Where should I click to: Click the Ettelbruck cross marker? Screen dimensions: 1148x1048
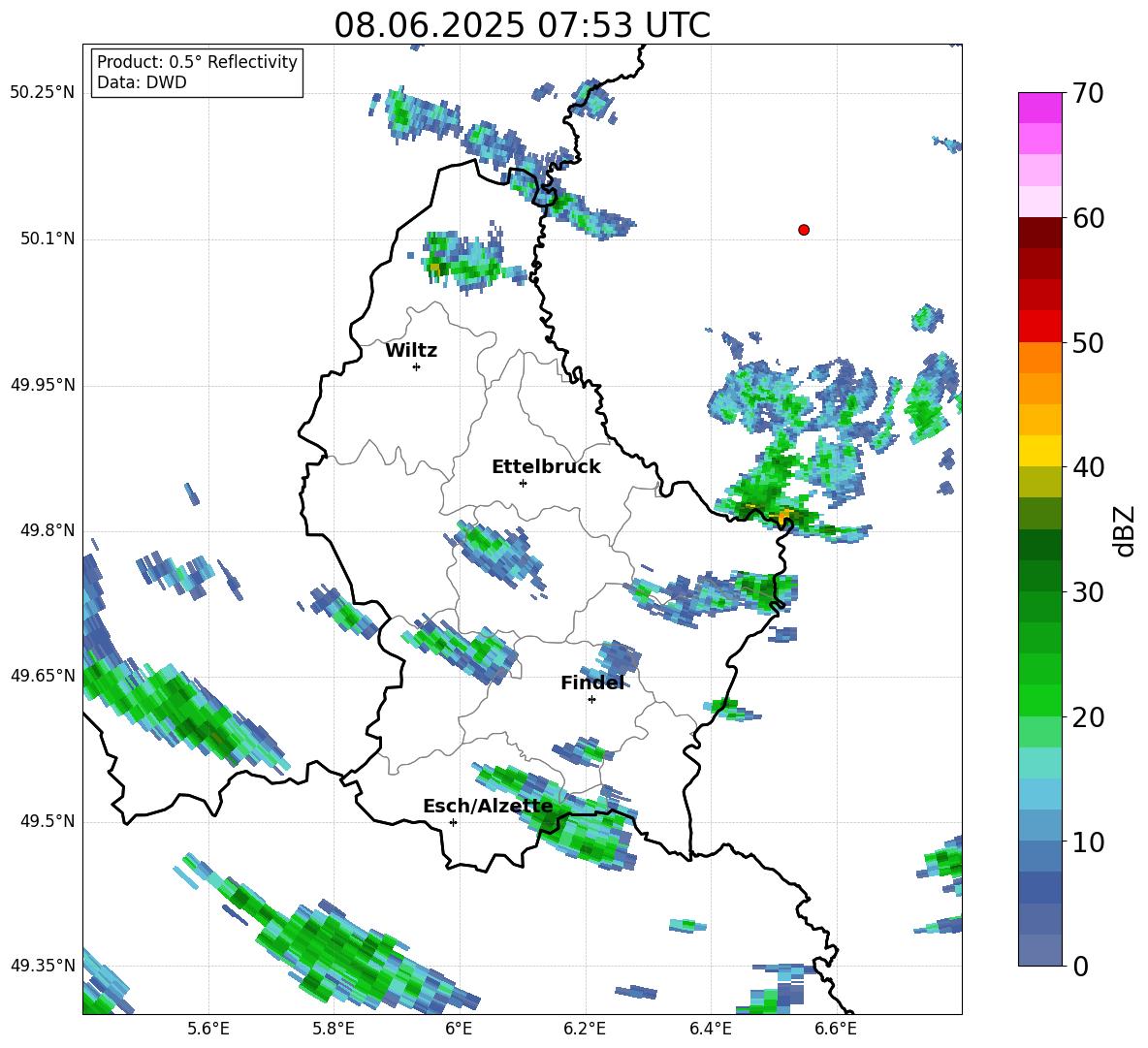(x=523, y=483)
